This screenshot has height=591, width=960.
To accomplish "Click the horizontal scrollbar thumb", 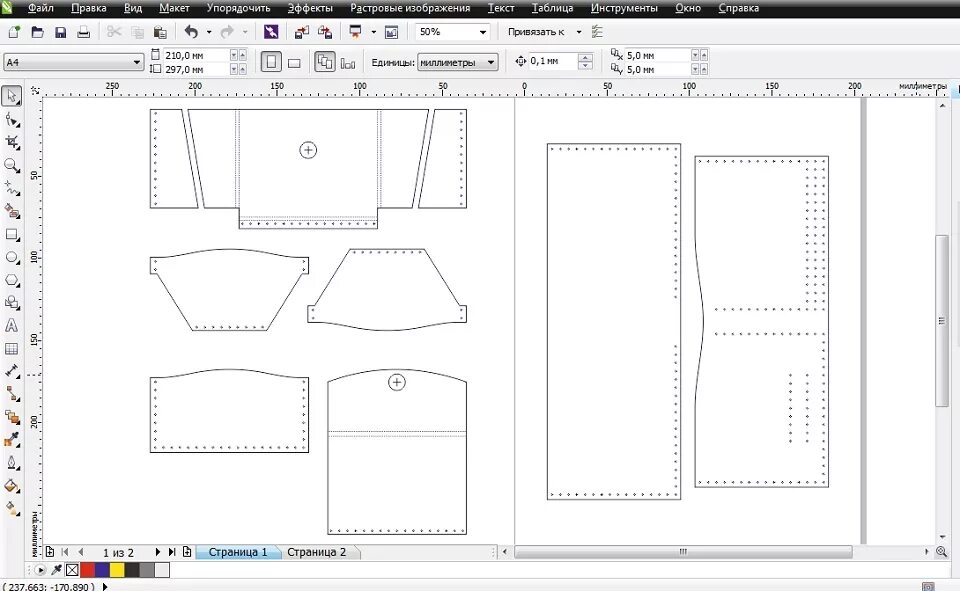I will tap(683, 552).
